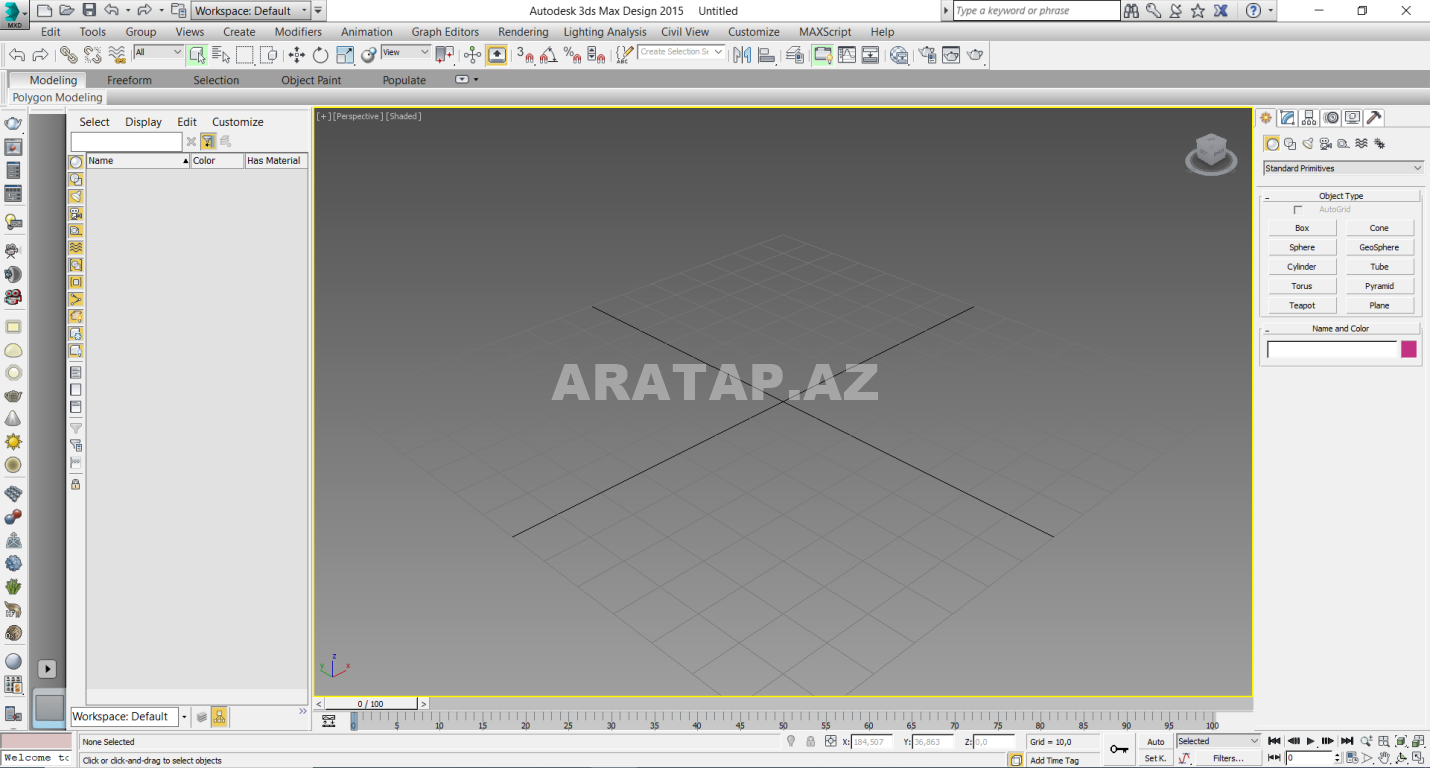Click the Set K. button

(1155, 758)
